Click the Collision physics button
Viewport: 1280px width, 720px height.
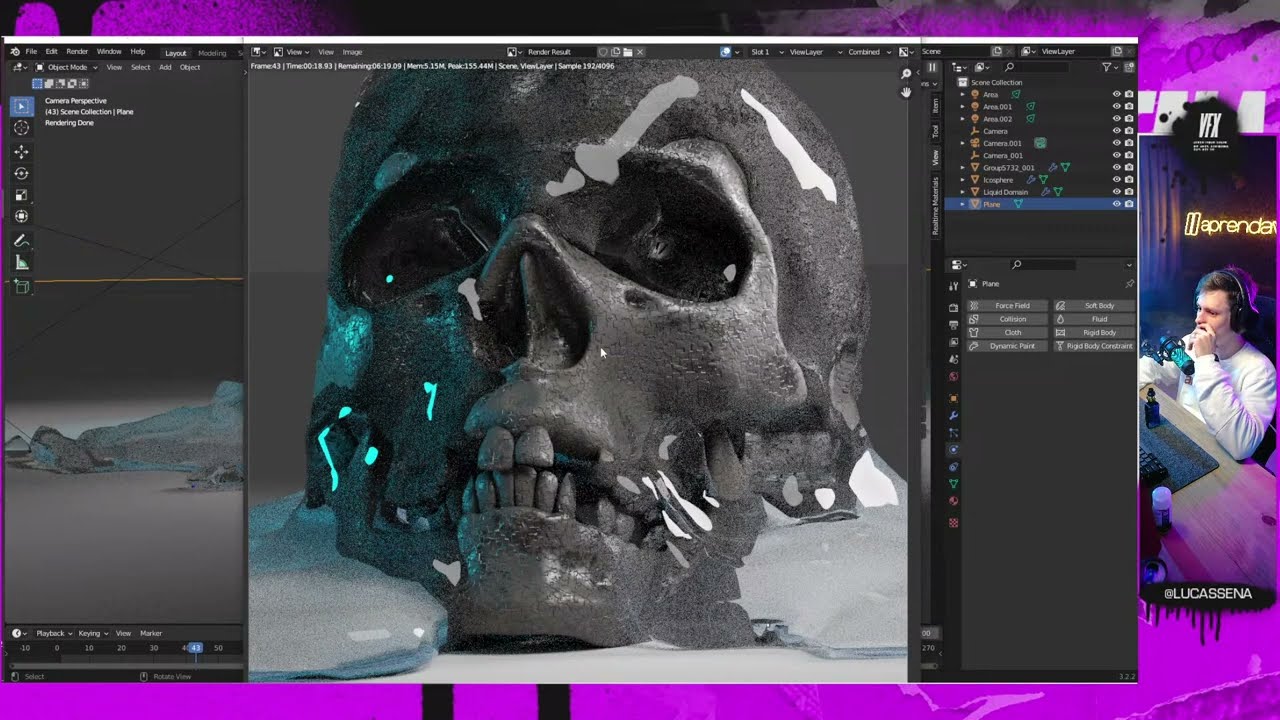click(1006, 319)
